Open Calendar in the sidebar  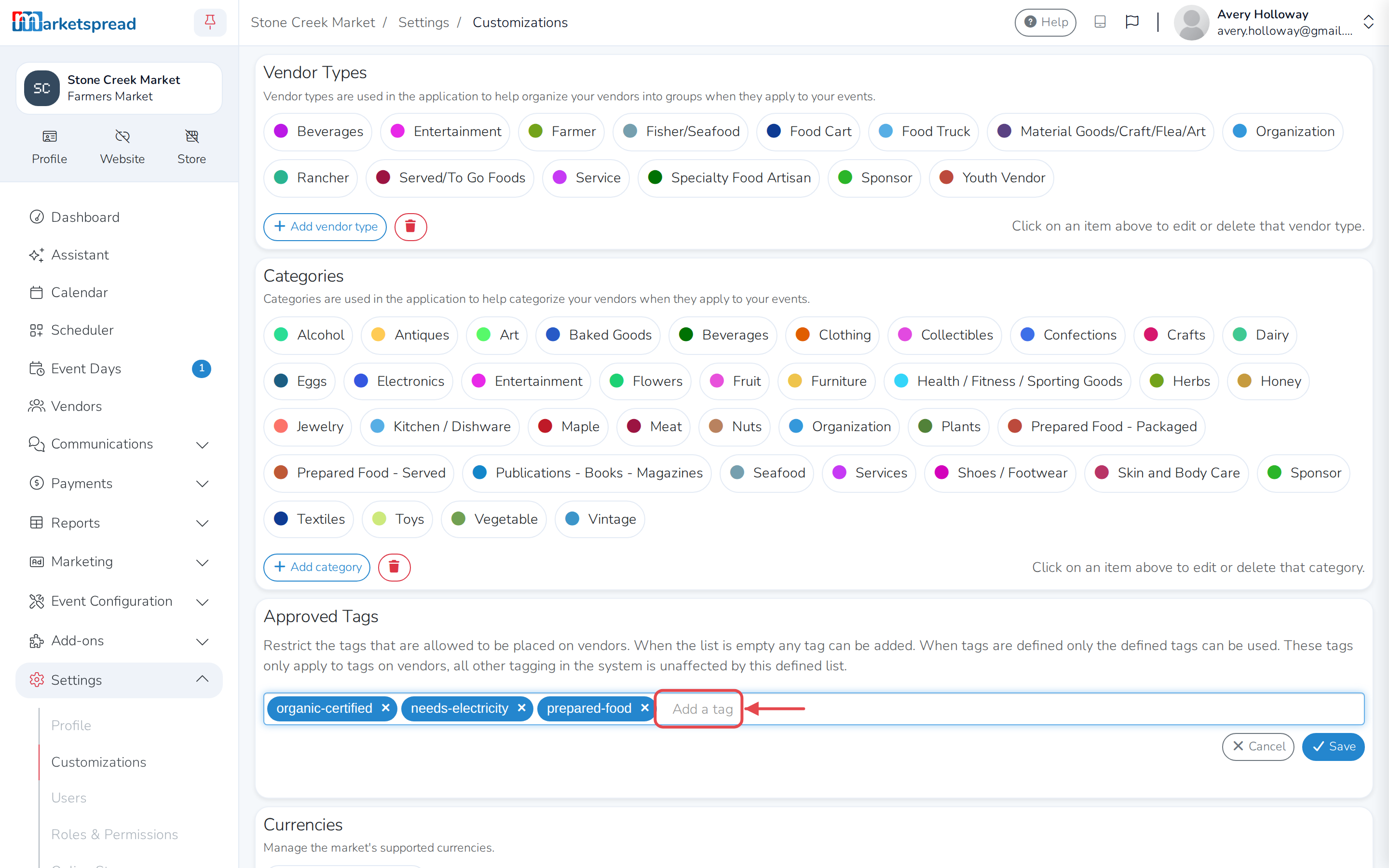(120, 292)
